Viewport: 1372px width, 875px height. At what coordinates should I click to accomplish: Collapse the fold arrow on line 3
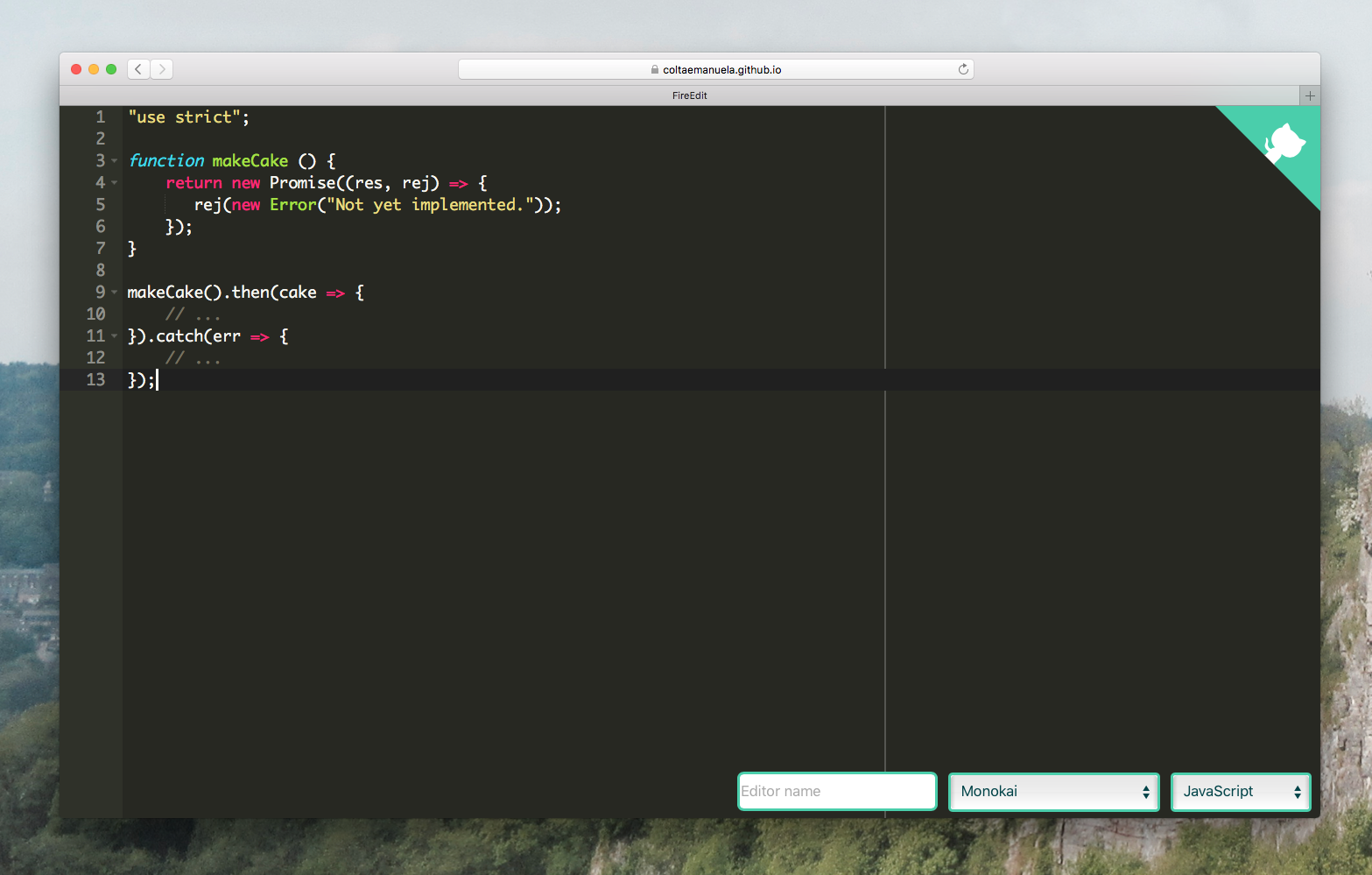click(x=114, y=161)
